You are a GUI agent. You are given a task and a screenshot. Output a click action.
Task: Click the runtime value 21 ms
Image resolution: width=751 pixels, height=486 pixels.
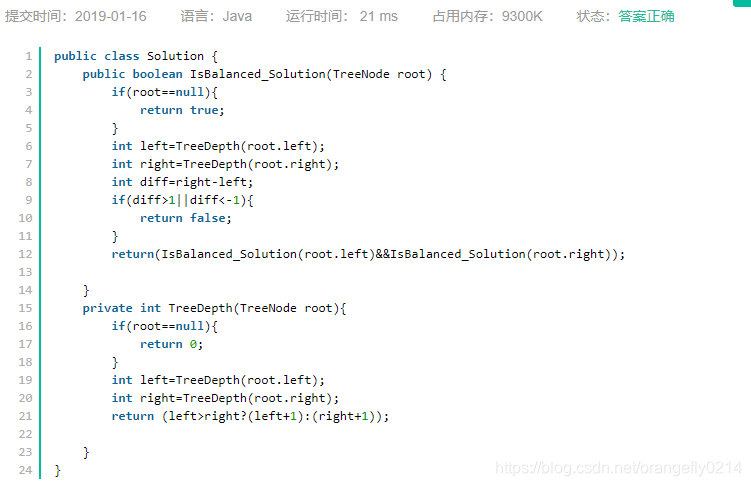pyautogui.click(x=378, y=16)
